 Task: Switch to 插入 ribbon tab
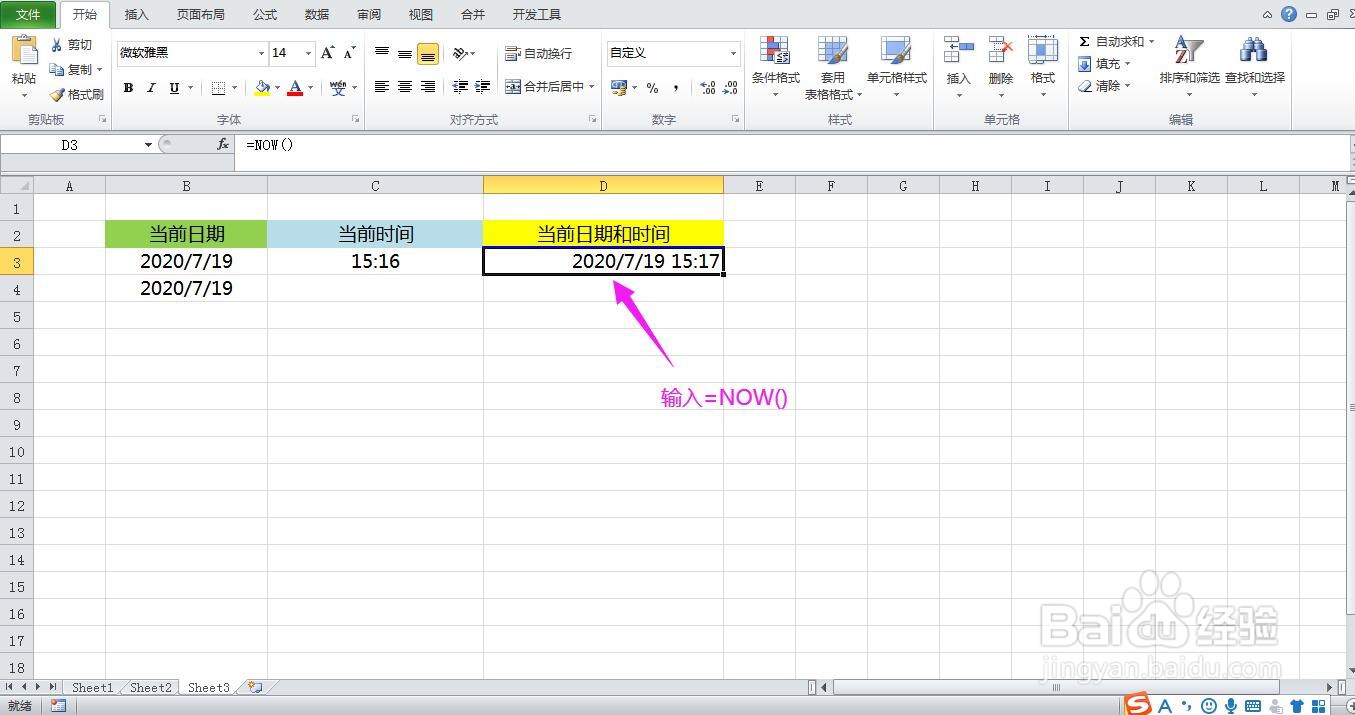click(x=136, y=15)
